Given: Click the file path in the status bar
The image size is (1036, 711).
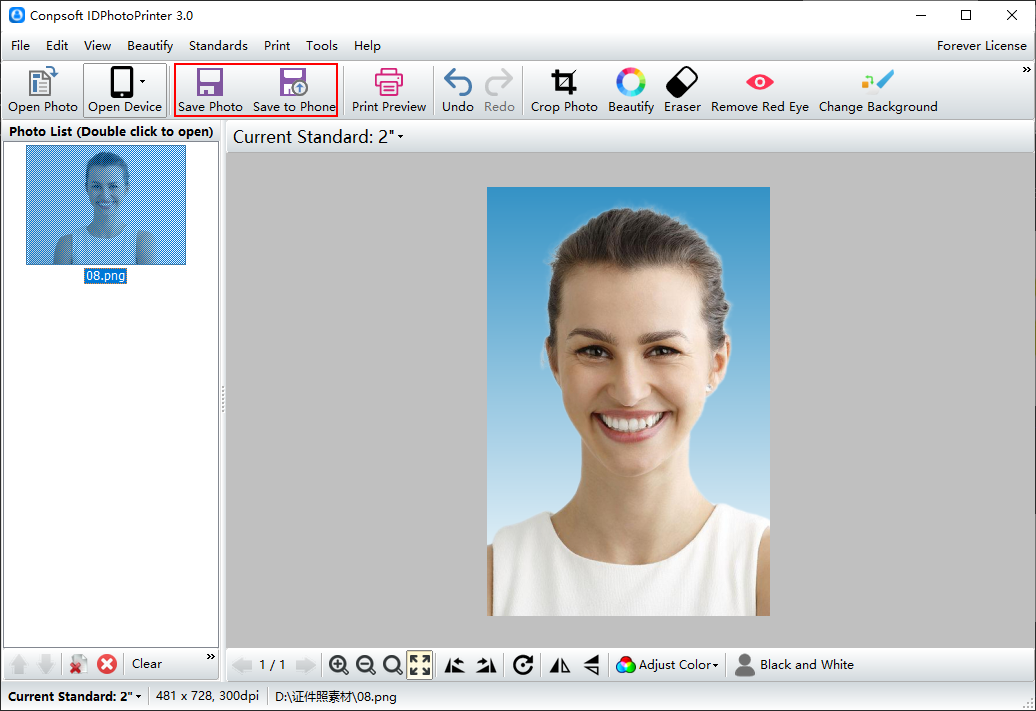Looking at the screenshot, I should (336, 696).
